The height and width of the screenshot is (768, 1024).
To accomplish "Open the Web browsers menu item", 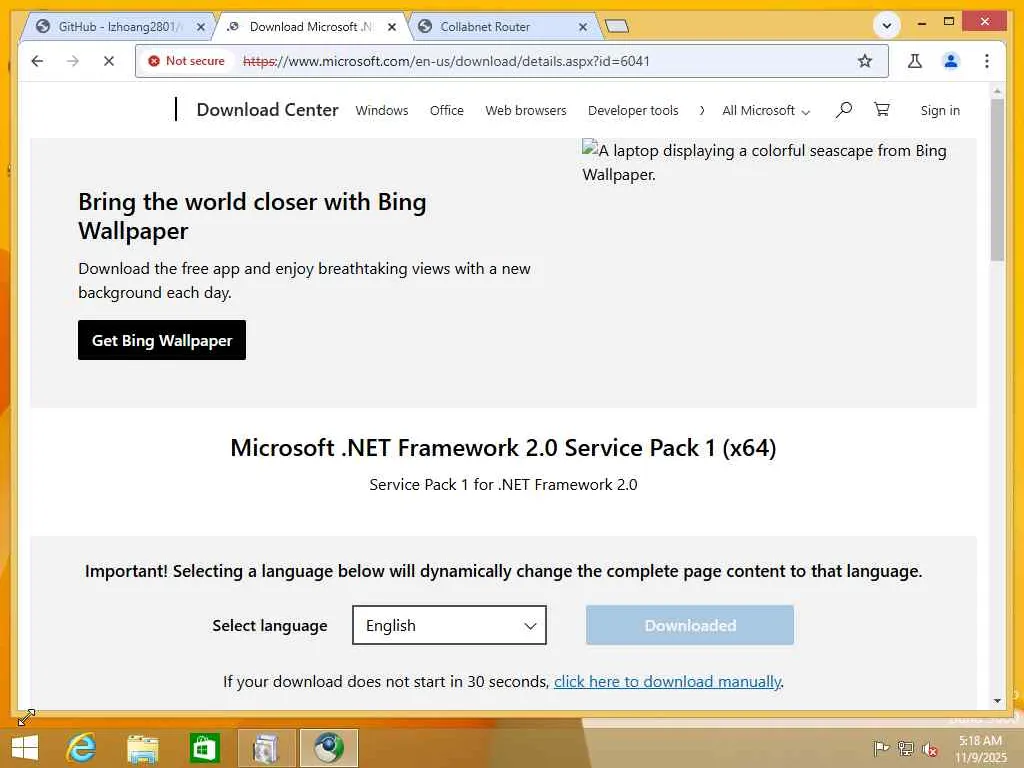I will pos(526,110).
